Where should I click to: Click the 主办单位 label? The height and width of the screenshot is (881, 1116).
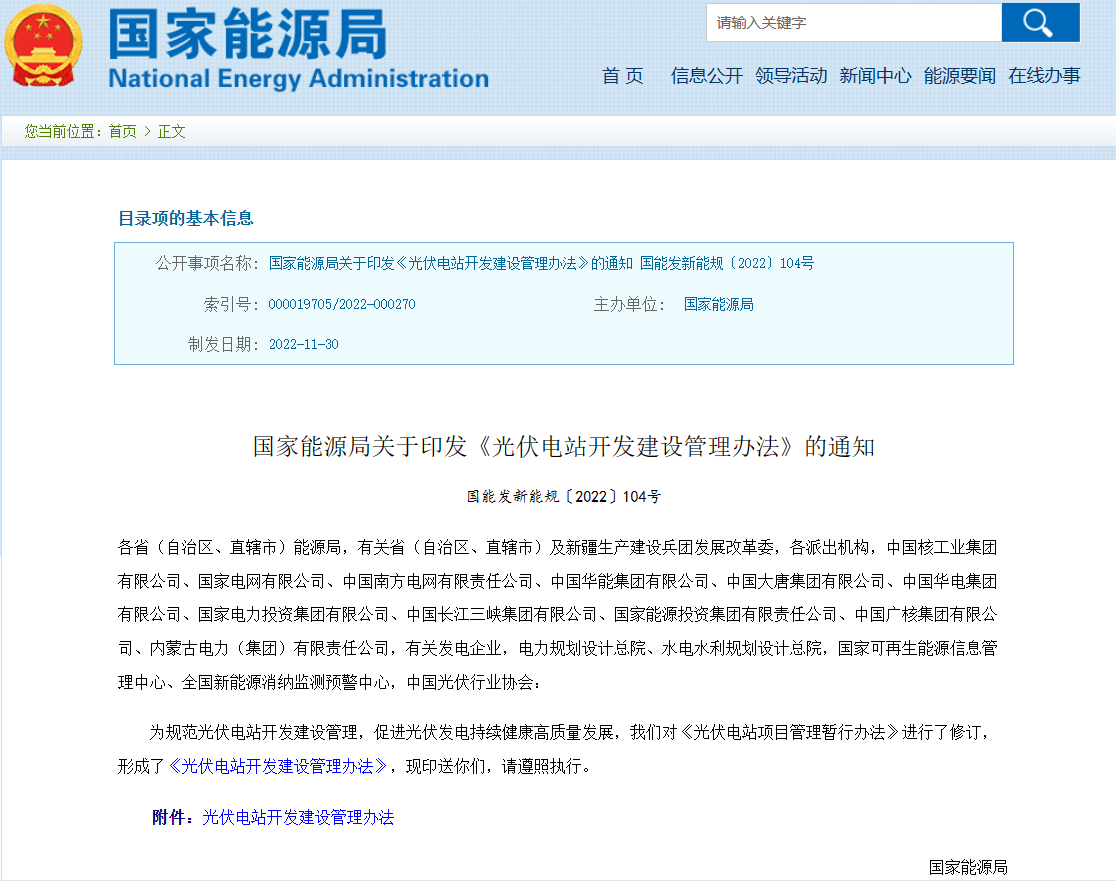point(628,305)
